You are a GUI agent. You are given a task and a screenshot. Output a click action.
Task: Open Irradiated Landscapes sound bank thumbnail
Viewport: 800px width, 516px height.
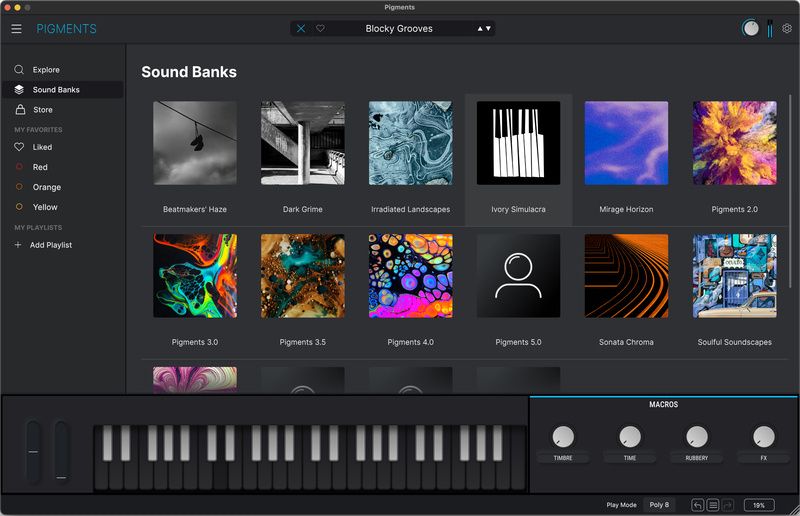[x=411, y=143]
